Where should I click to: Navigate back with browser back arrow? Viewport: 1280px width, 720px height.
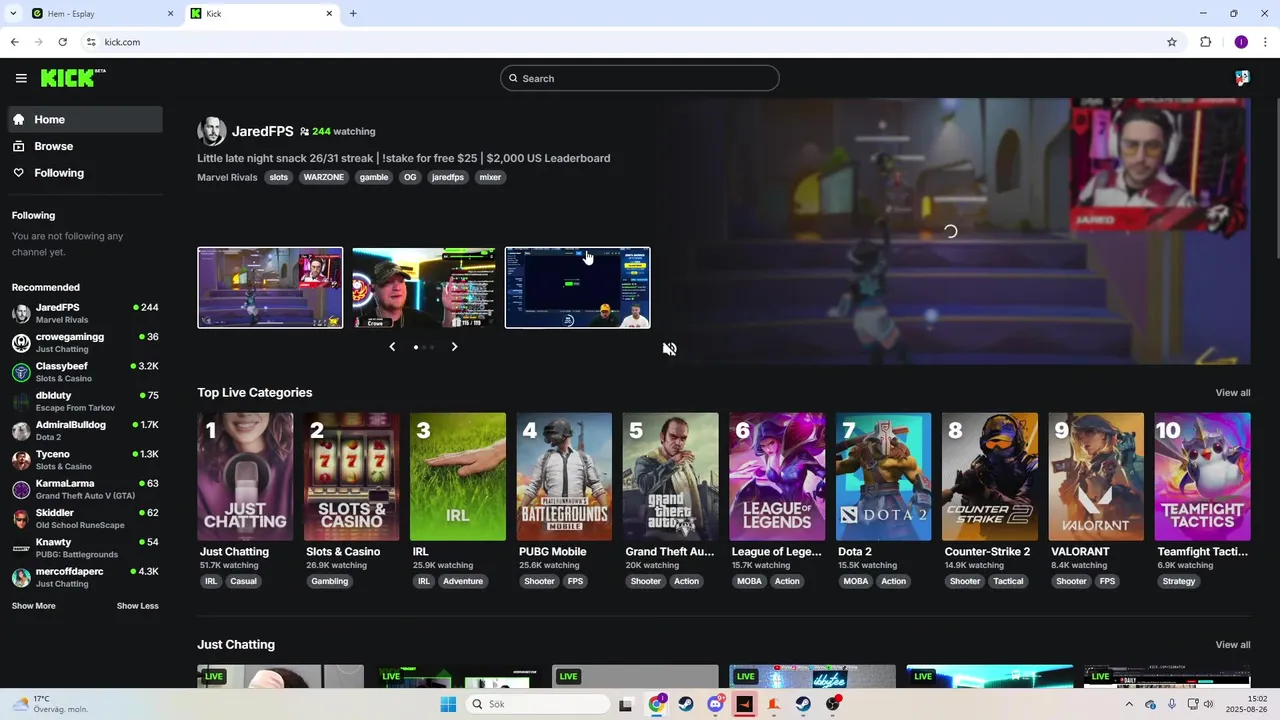[14, 42]
